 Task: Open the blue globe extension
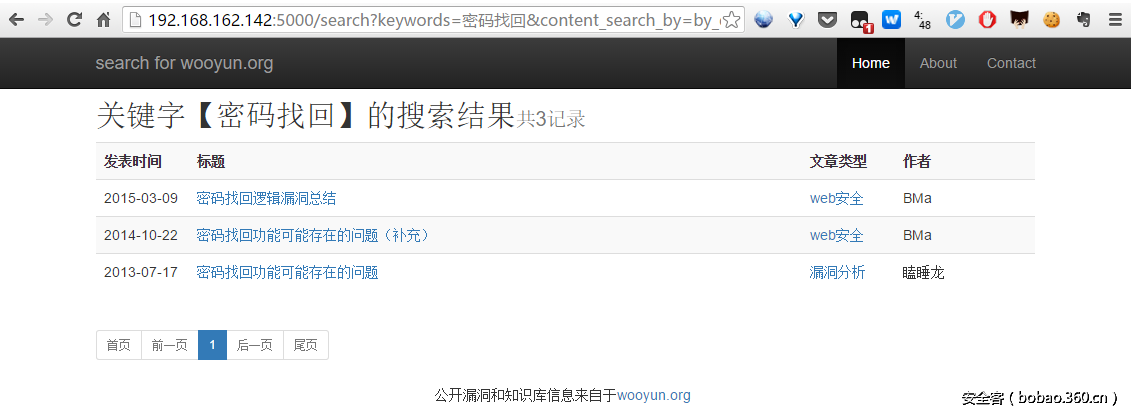coord(763,20)
